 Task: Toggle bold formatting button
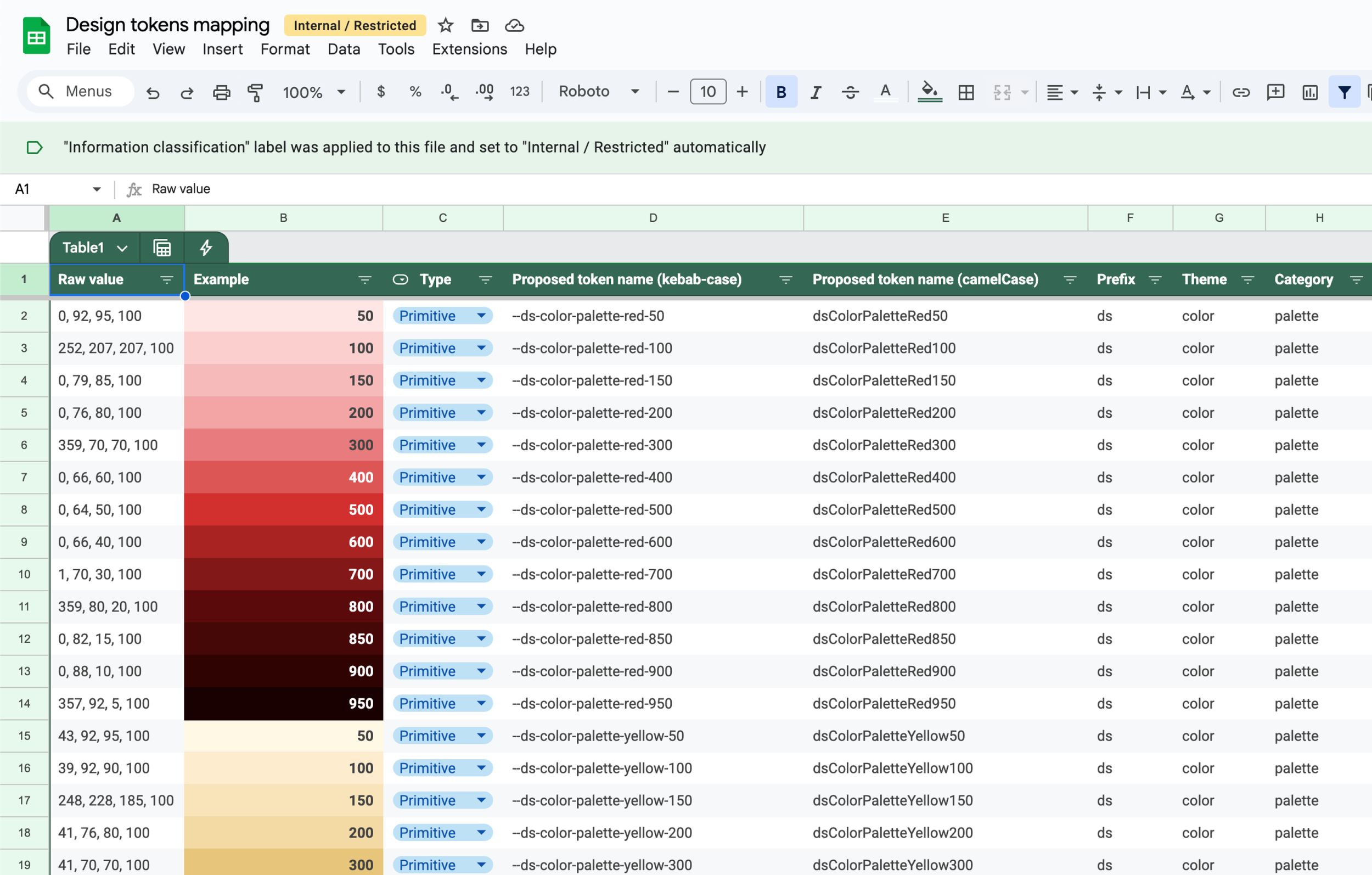pos(780,92)
